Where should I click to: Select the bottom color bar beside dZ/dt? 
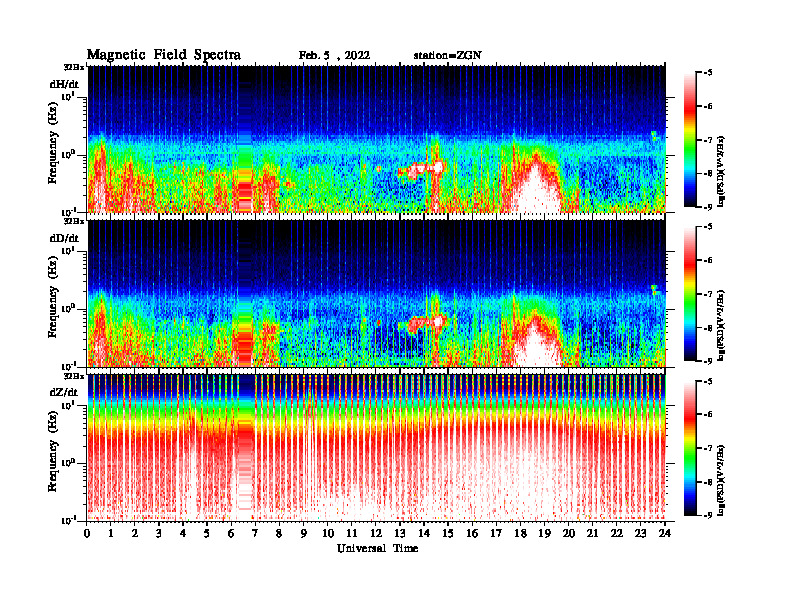pyautogui.click(x=690, y=448)
